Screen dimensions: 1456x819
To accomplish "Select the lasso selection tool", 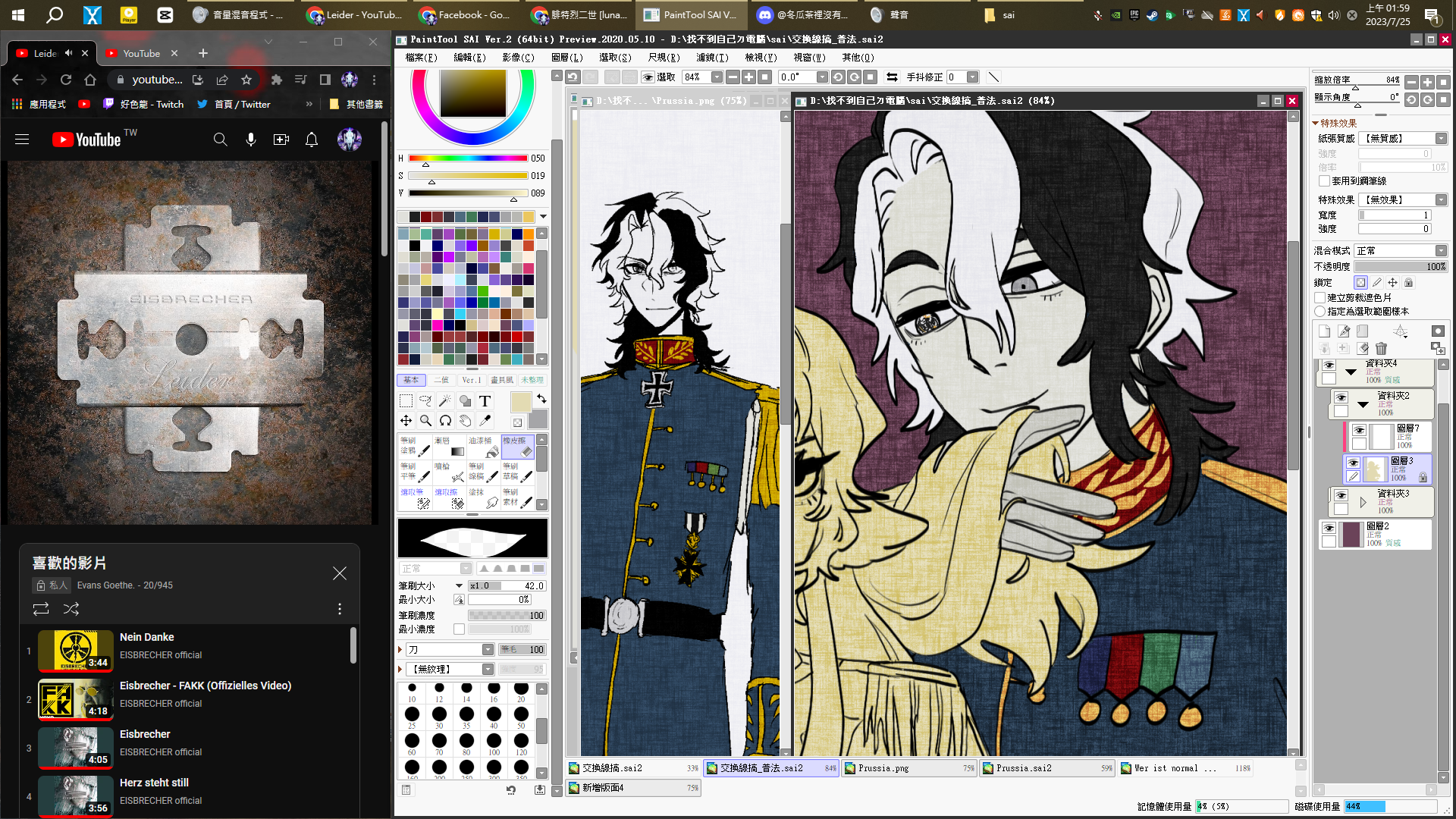I will tap(425, 401).
